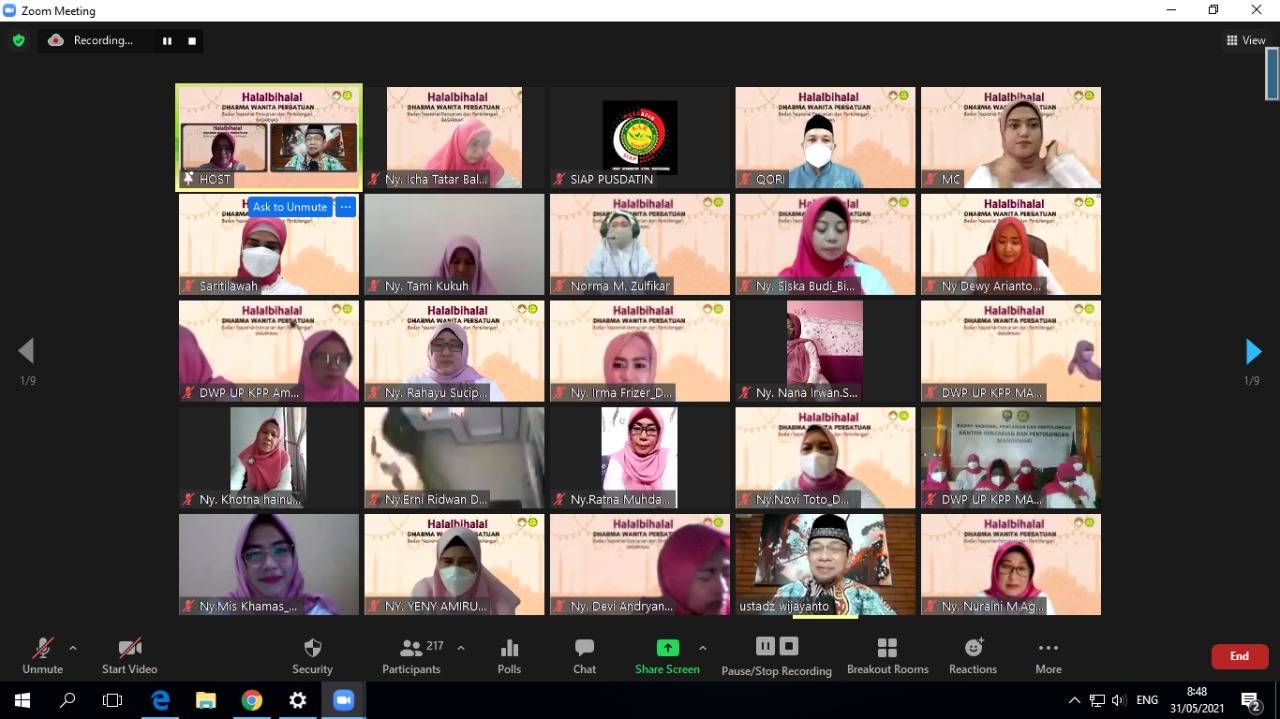The height and width of the screenshot is (719, 1280).
Task: Select ustadz wijayanto video thumbnail
Action: [825, 564]
